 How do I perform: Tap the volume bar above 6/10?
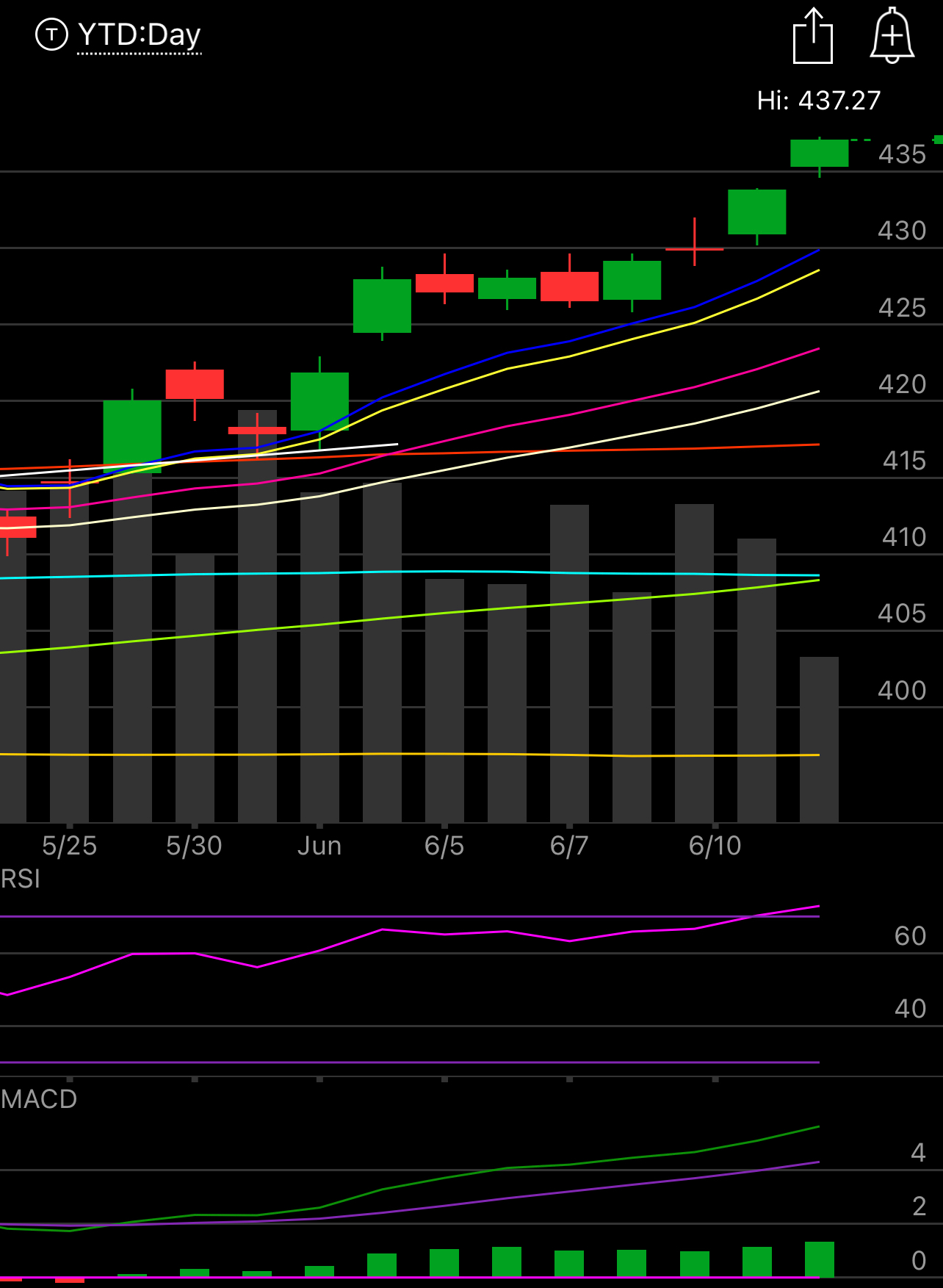tap(694, 663)
